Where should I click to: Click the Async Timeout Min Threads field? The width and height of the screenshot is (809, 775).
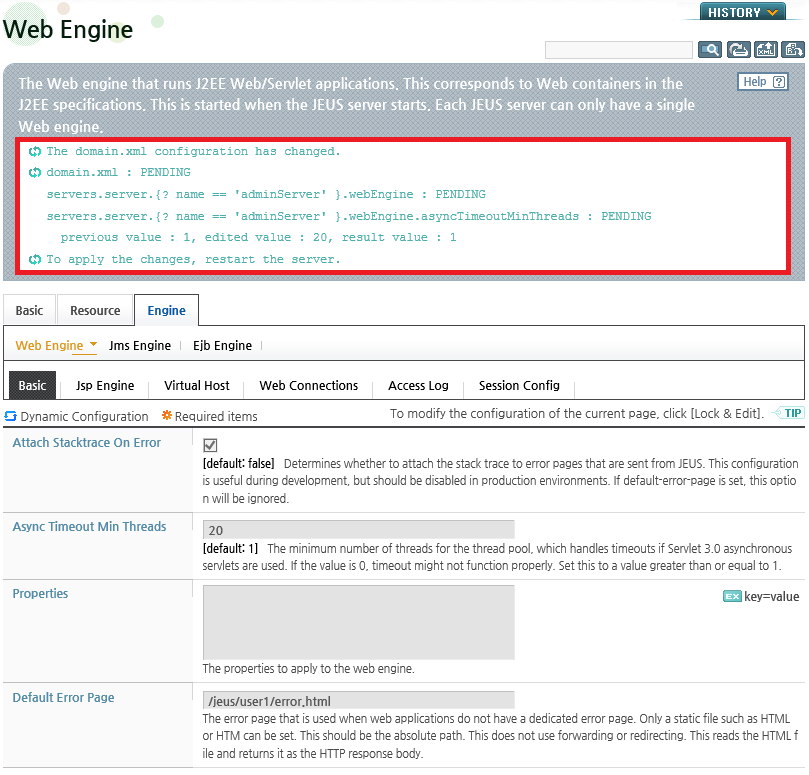tap(359, 530)
